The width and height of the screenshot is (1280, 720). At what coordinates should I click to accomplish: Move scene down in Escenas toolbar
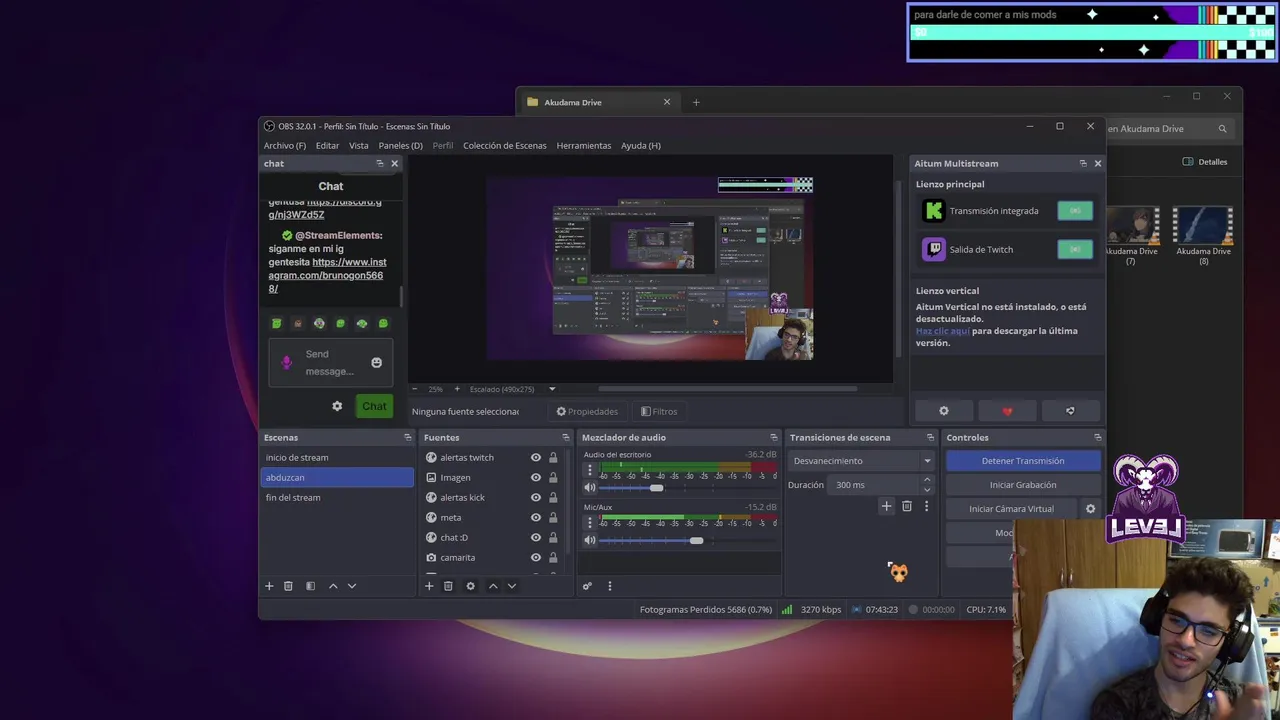[352, 586]
